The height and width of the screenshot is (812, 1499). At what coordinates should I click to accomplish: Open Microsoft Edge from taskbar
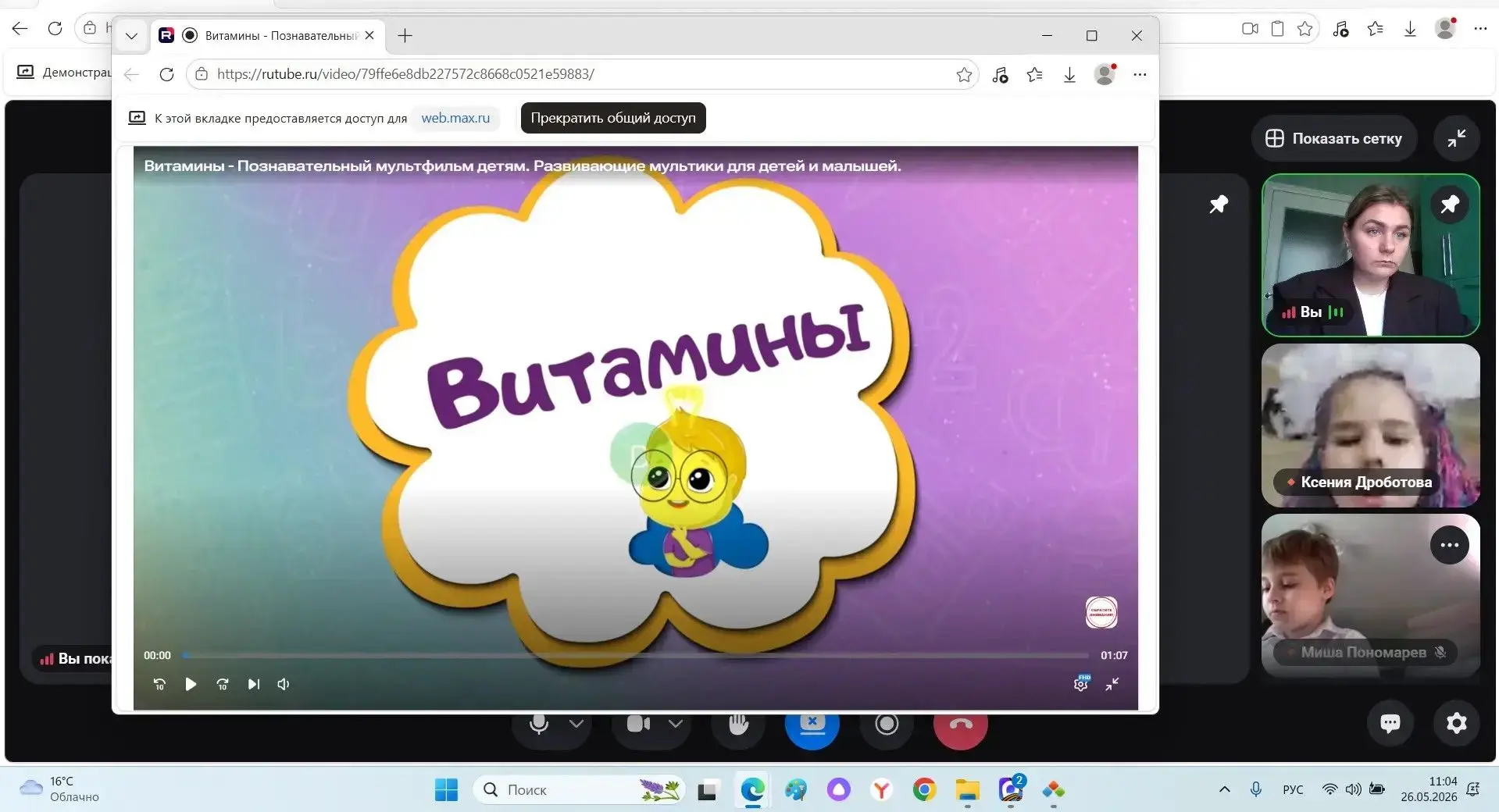pos(752,790)
